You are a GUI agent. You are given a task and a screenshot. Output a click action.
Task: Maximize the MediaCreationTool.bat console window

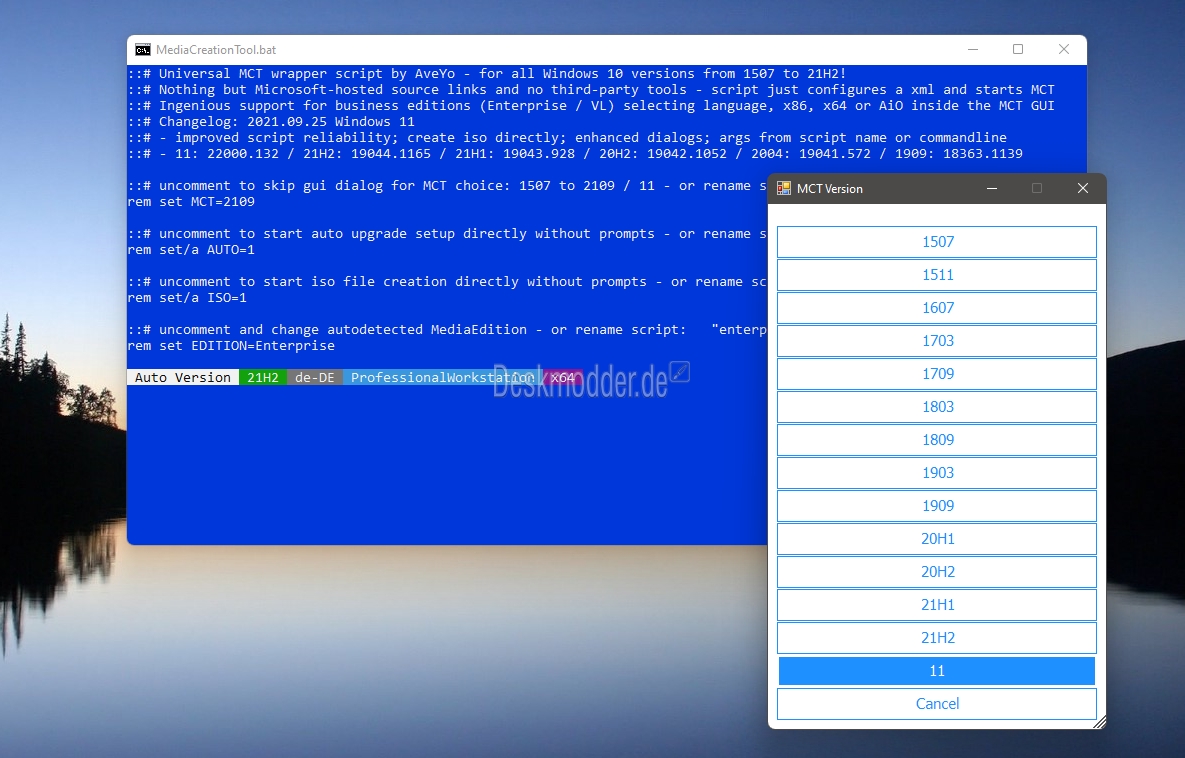point(1018,49)
